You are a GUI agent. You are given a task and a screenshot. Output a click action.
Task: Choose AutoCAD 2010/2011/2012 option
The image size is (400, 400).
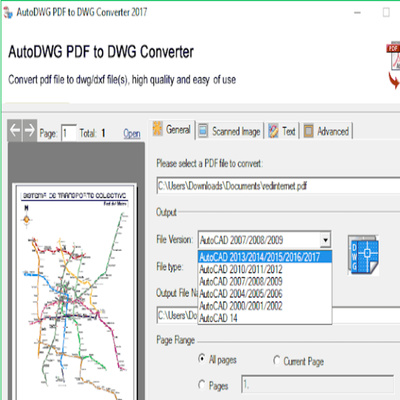point(265,269)
